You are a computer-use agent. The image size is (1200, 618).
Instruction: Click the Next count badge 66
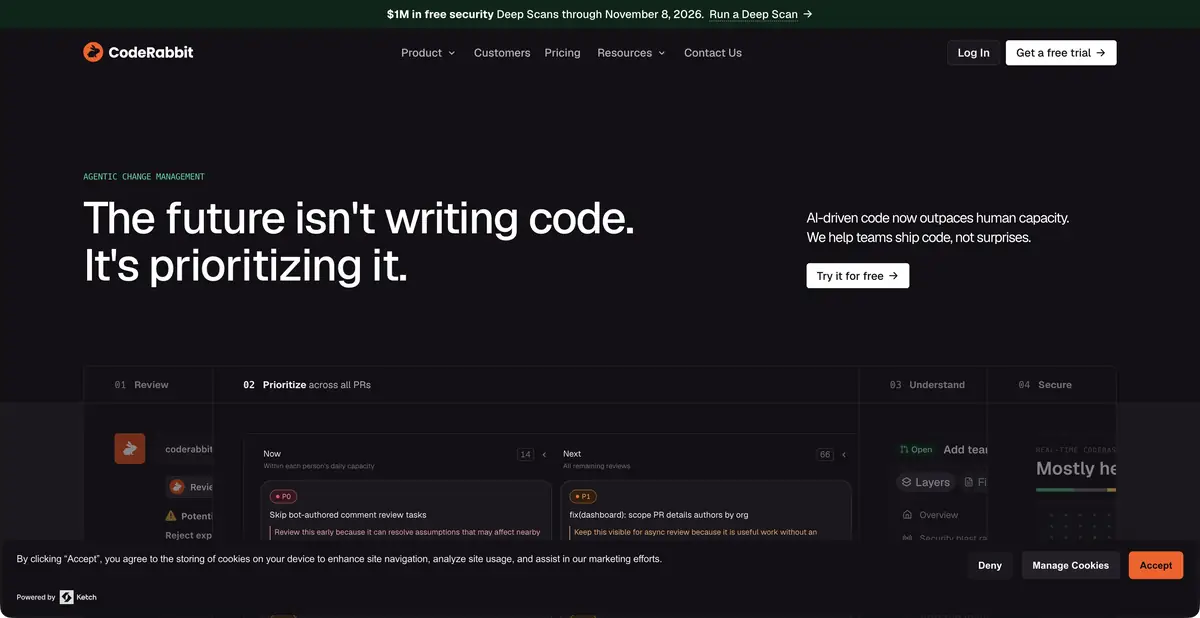[x=825, y=454]
